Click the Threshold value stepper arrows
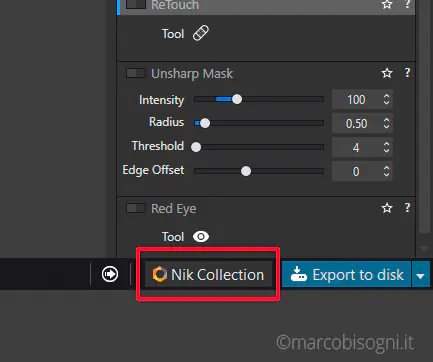The image size is (433, 362). pos(386,147)
